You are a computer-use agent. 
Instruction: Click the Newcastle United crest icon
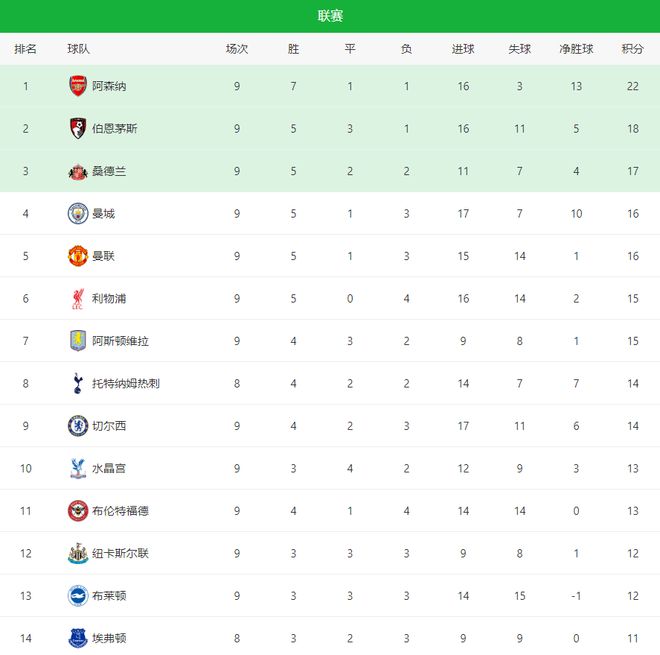point(78,553)
